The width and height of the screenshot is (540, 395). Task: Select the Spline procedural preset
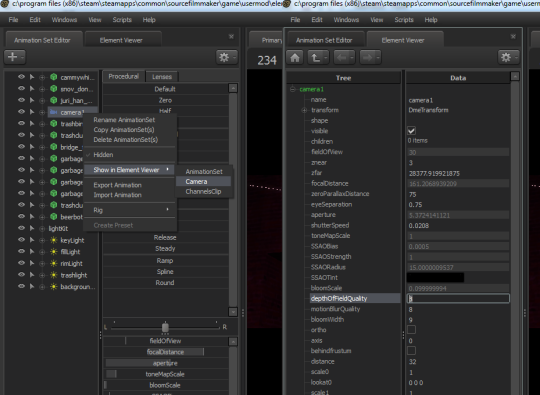coord(165,271)
